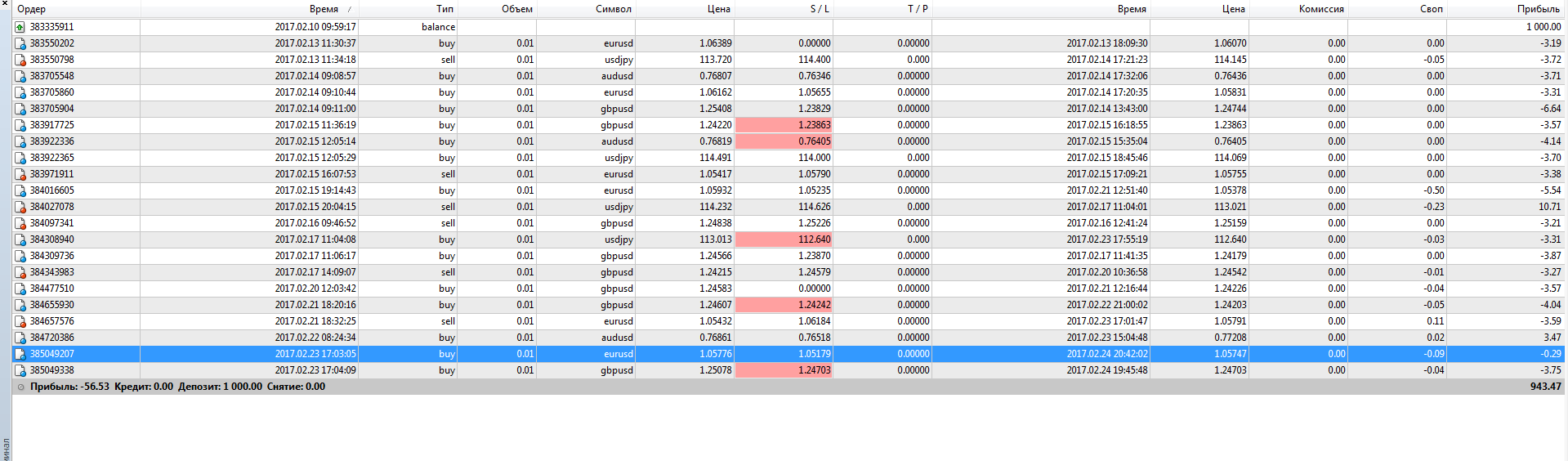Sort by the Ордер column header
1568x461 pixels.
click(77, 9)
